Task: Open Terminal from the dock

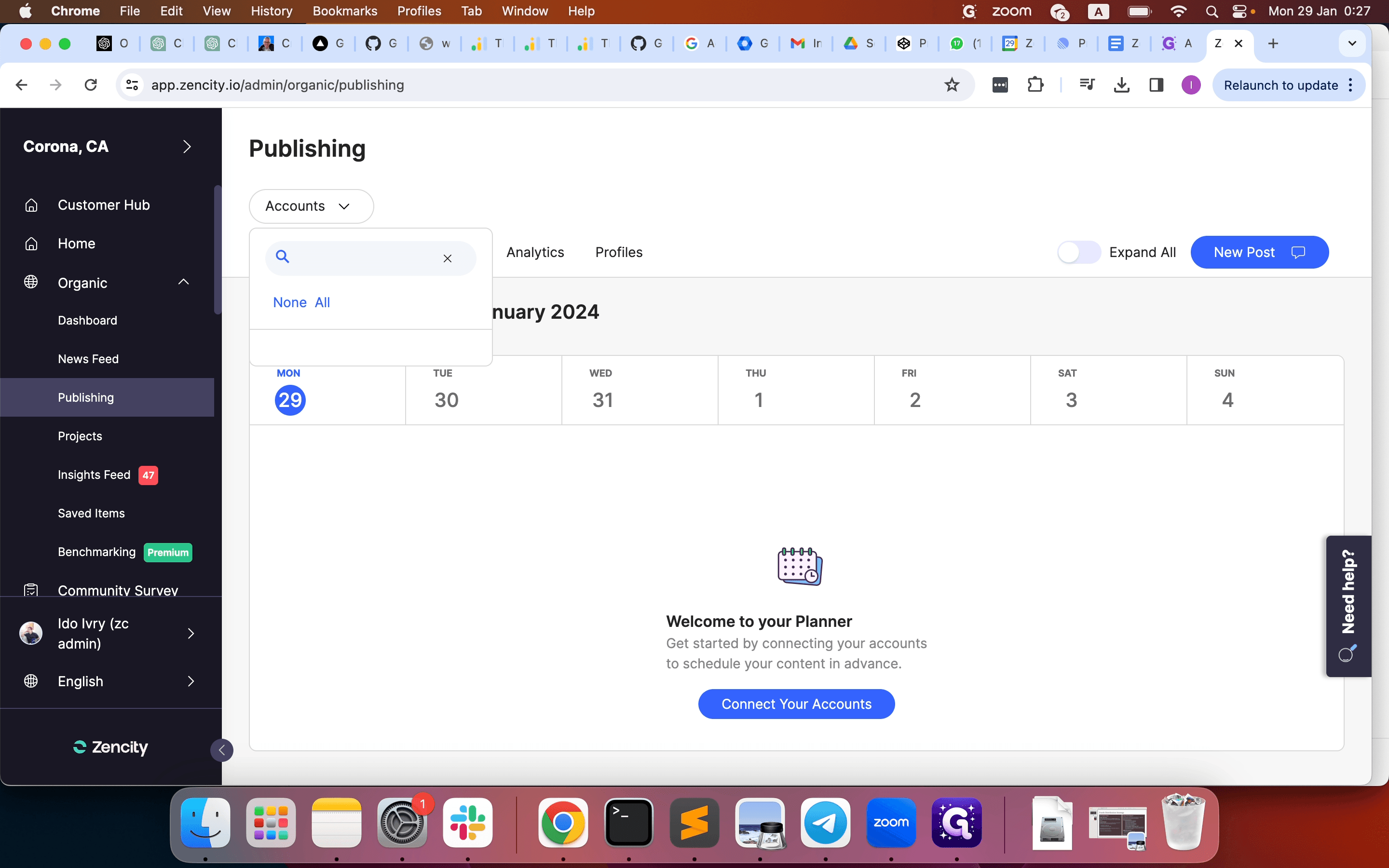Action: [x=628, y=823]
